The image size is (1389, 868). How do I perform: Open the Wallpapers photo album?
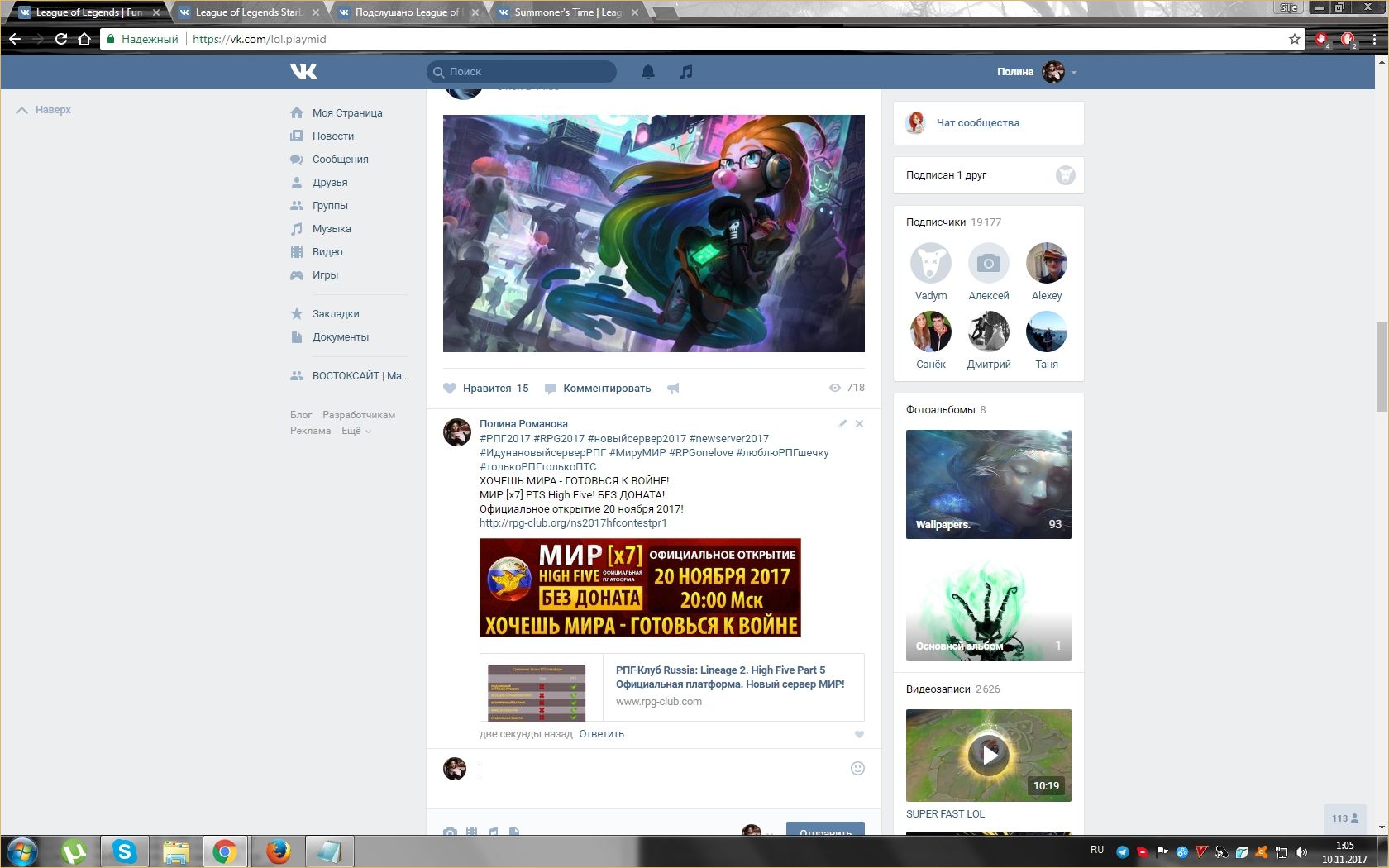point(989,484)
